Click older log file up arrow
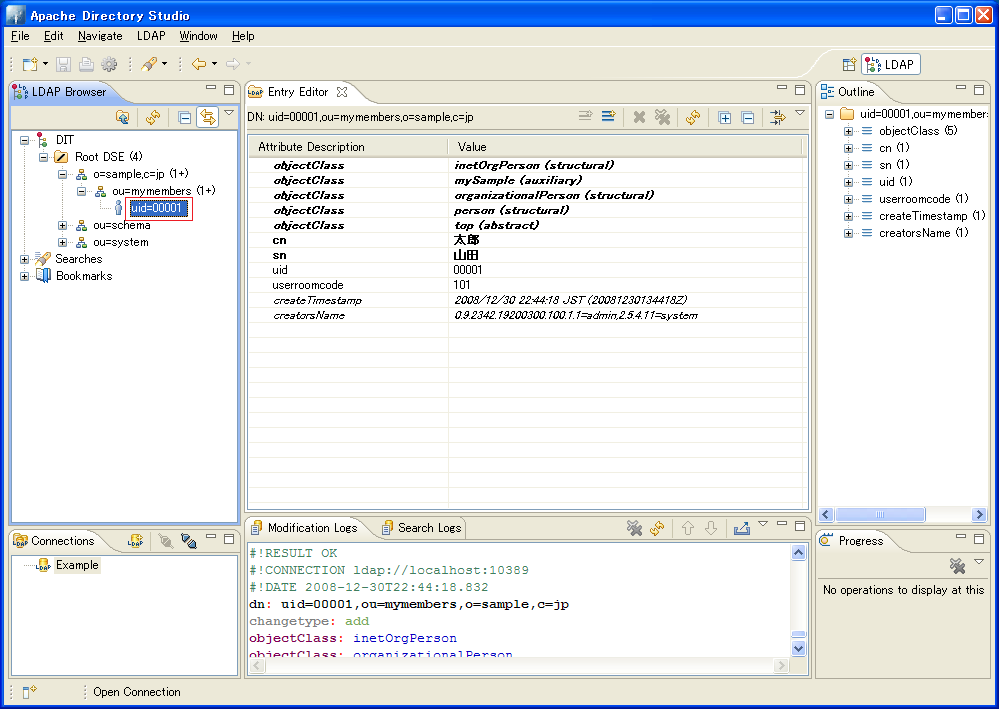The height and width of the screenshot is (709, 999). coord(688,528)
